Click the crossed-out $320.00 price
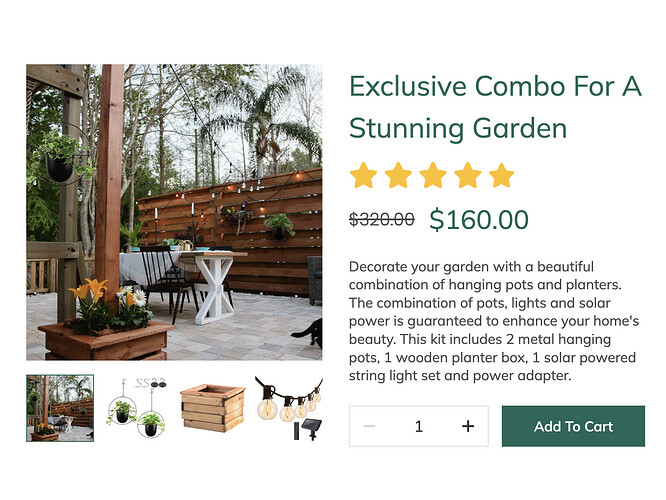 click(381, 219)
